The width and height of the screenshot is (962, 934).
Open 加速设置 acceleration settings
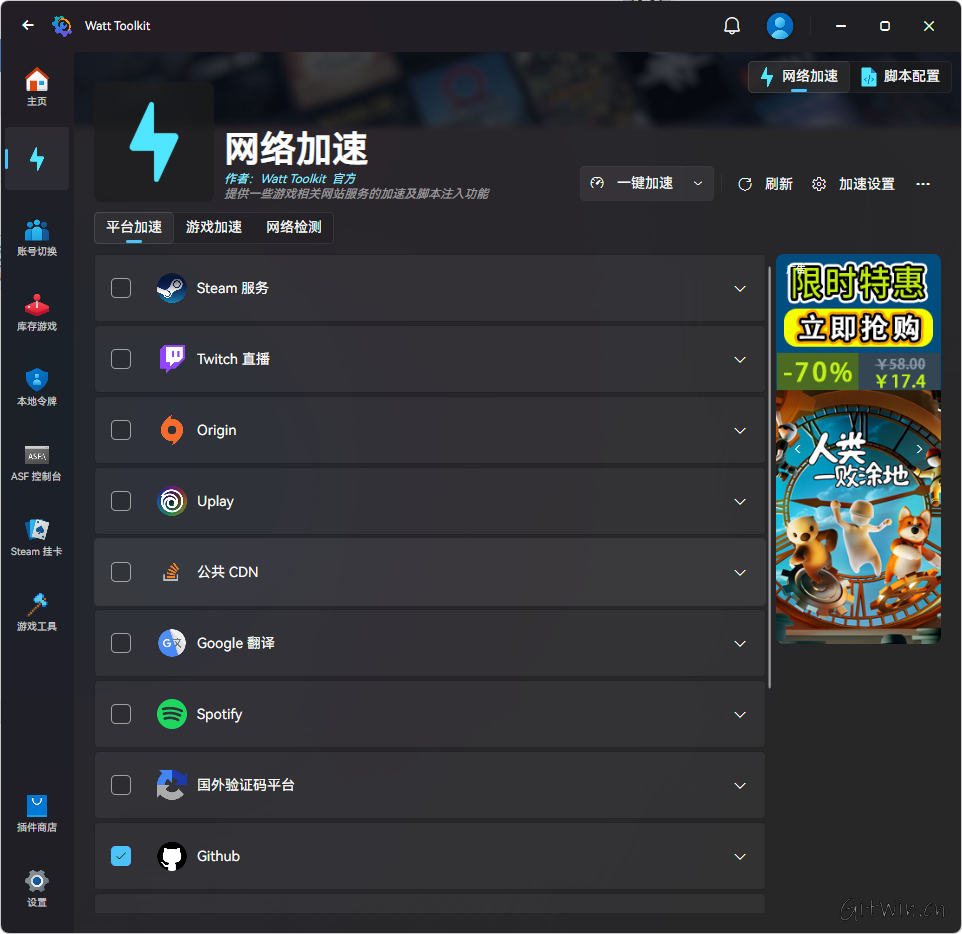853,184
